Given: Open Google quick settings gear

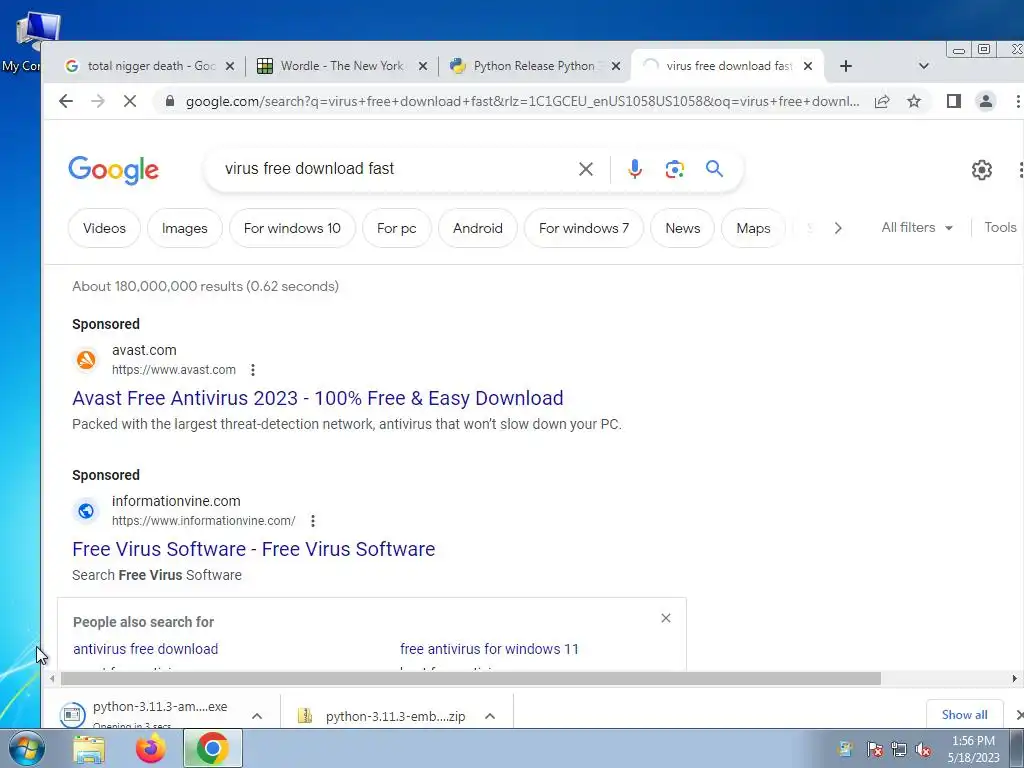Looking at the screenshot, I should pyautogui.click(x=982, y=170).
